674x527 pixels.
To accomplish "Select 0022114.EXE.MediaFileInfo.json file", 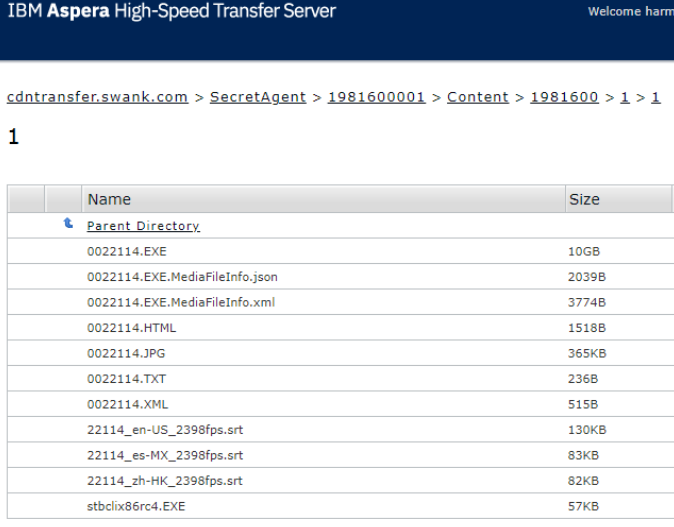I will click(182, 277).
